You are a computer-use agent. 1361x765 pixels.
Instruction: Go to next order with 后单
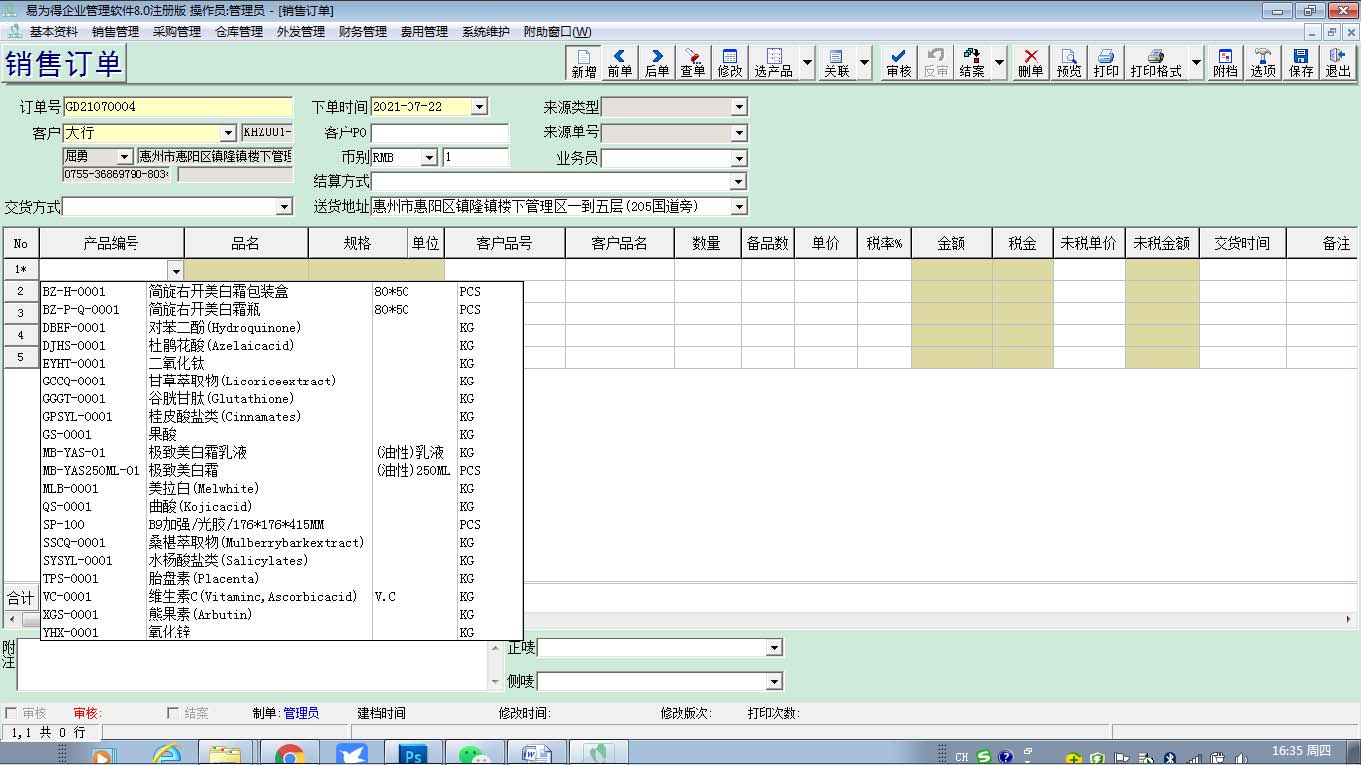(657, 63)
